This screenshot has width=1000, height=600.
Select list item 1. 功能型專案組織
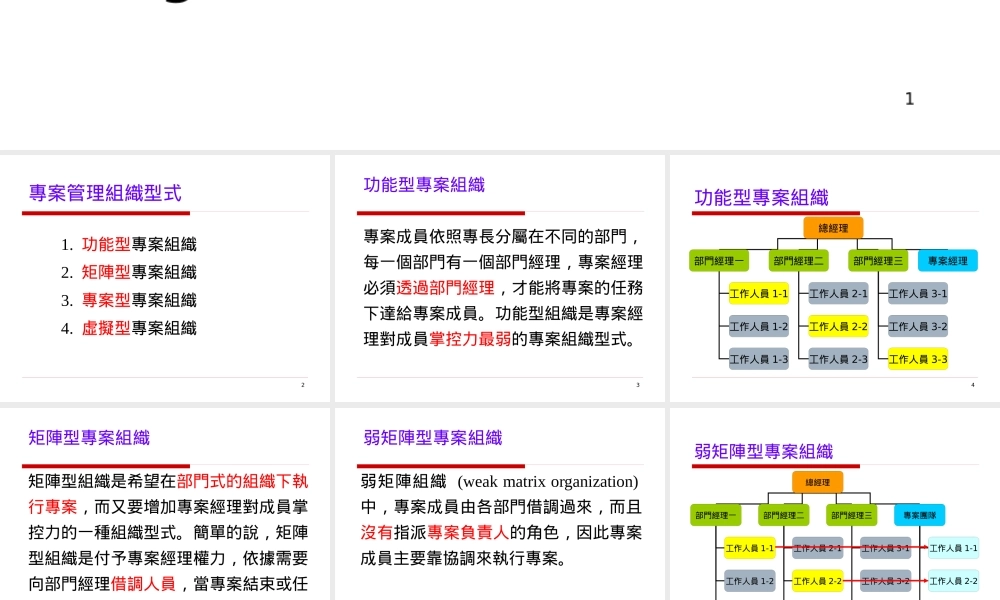point(129,244)
